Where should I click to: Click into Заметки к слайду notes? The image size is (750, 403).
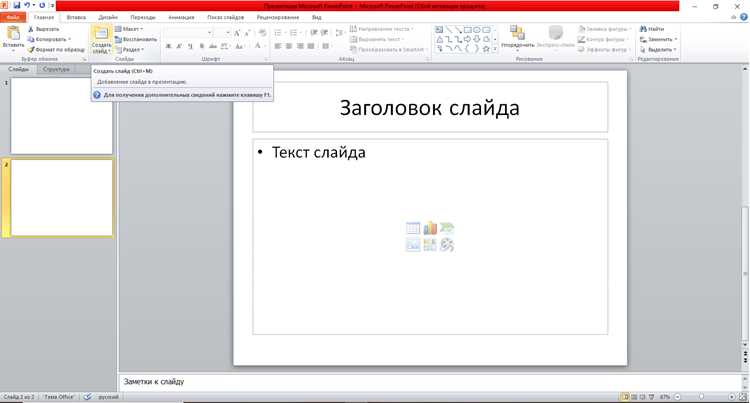tap(430, 382)
